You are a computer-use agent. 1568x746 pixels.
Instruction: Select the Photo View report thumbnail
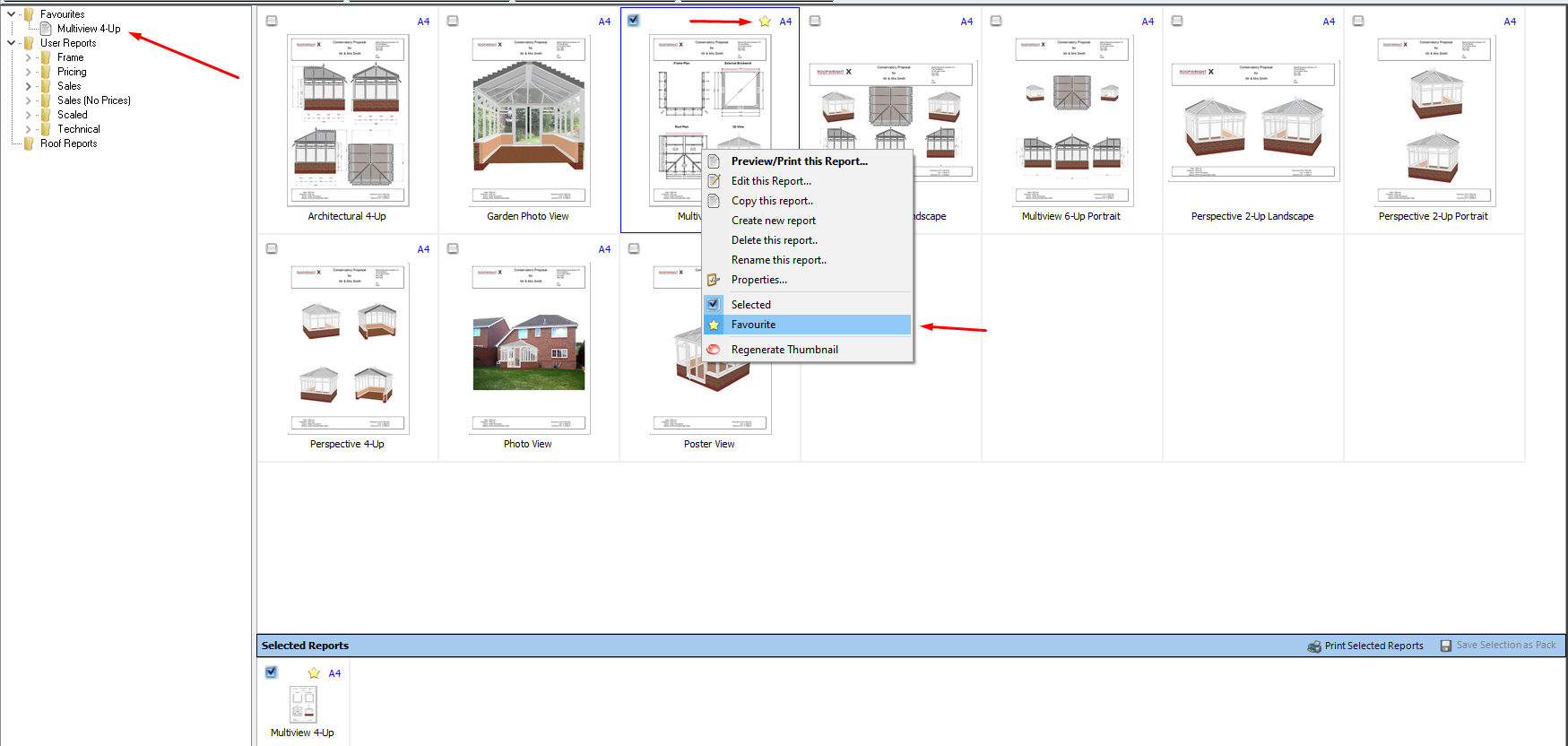pos(529,349)
